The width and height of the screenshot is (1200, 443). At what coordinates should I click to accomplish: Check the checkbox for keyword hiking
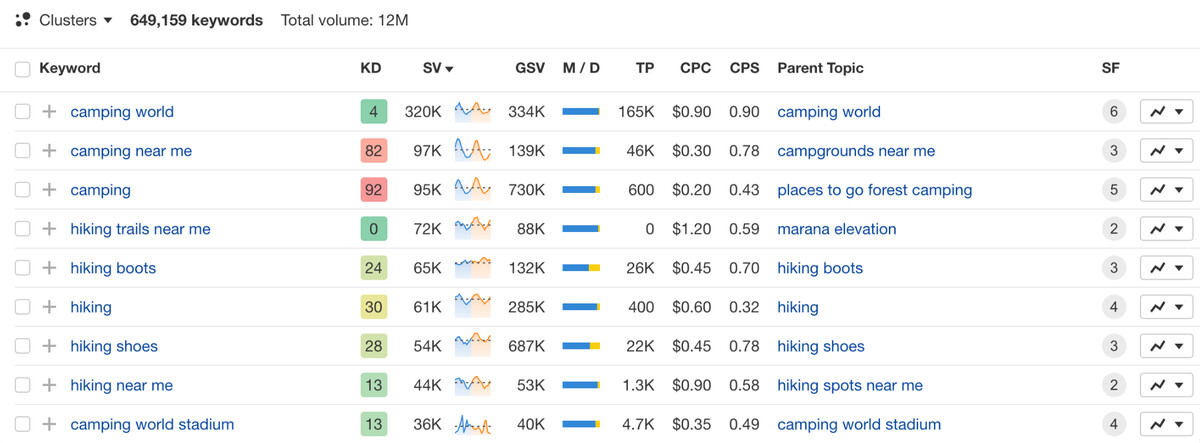pyautogui.click(x=22, y=307)
